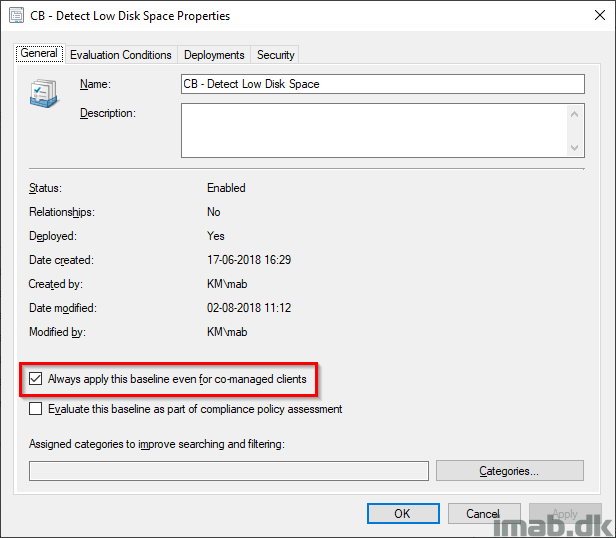
Task: Click the Modified by value KM\mab
Action: 227,332
